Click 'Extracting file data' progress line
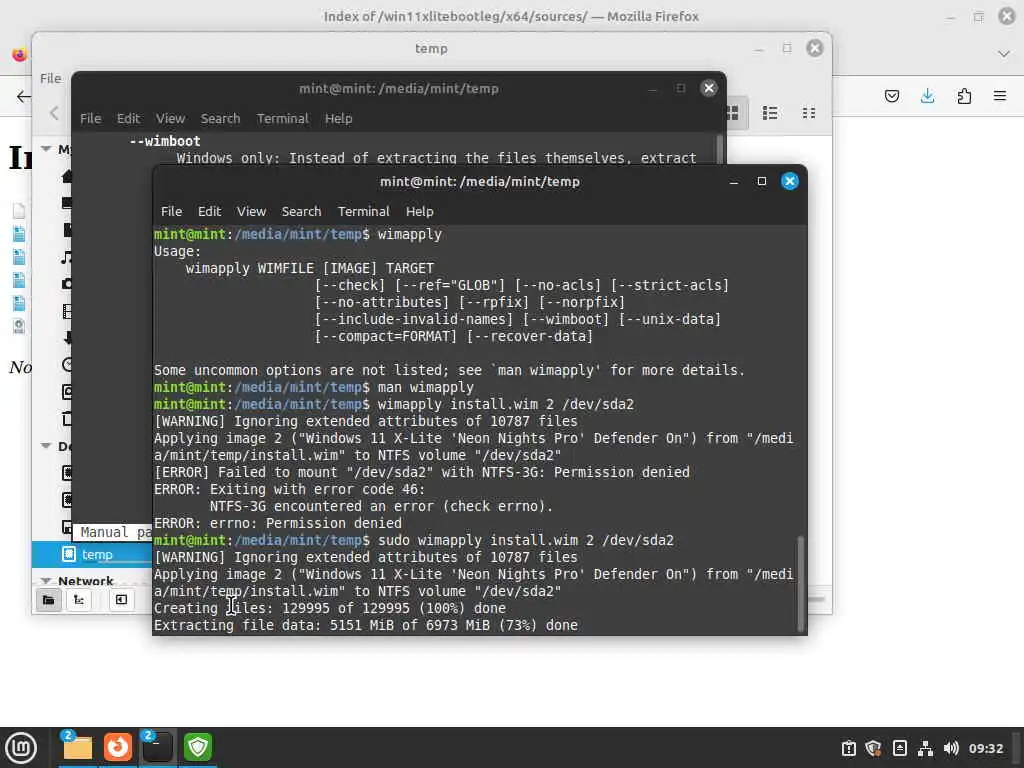The image size is (1024, 768). tap(366, 626)
